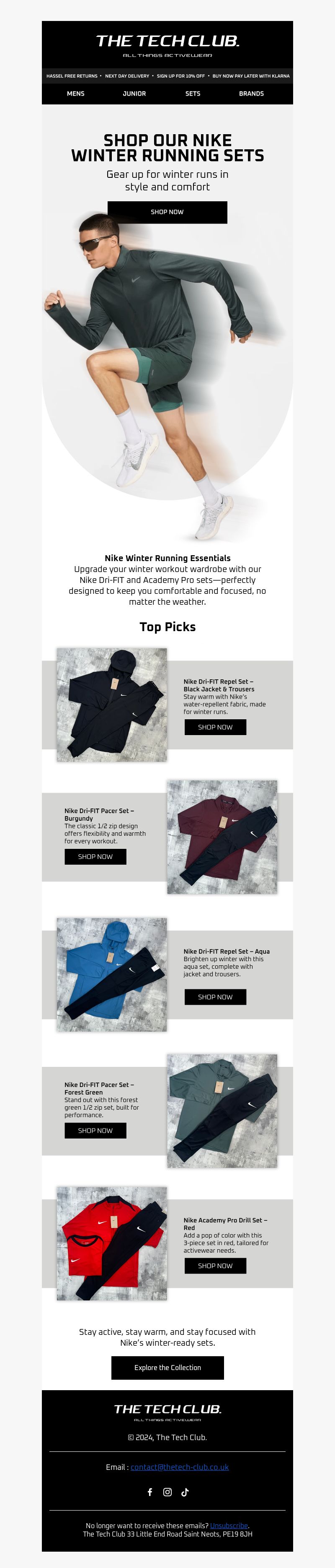
Task: Shop the Pacer Set Burgundy
Action: (x=95, y=856)
